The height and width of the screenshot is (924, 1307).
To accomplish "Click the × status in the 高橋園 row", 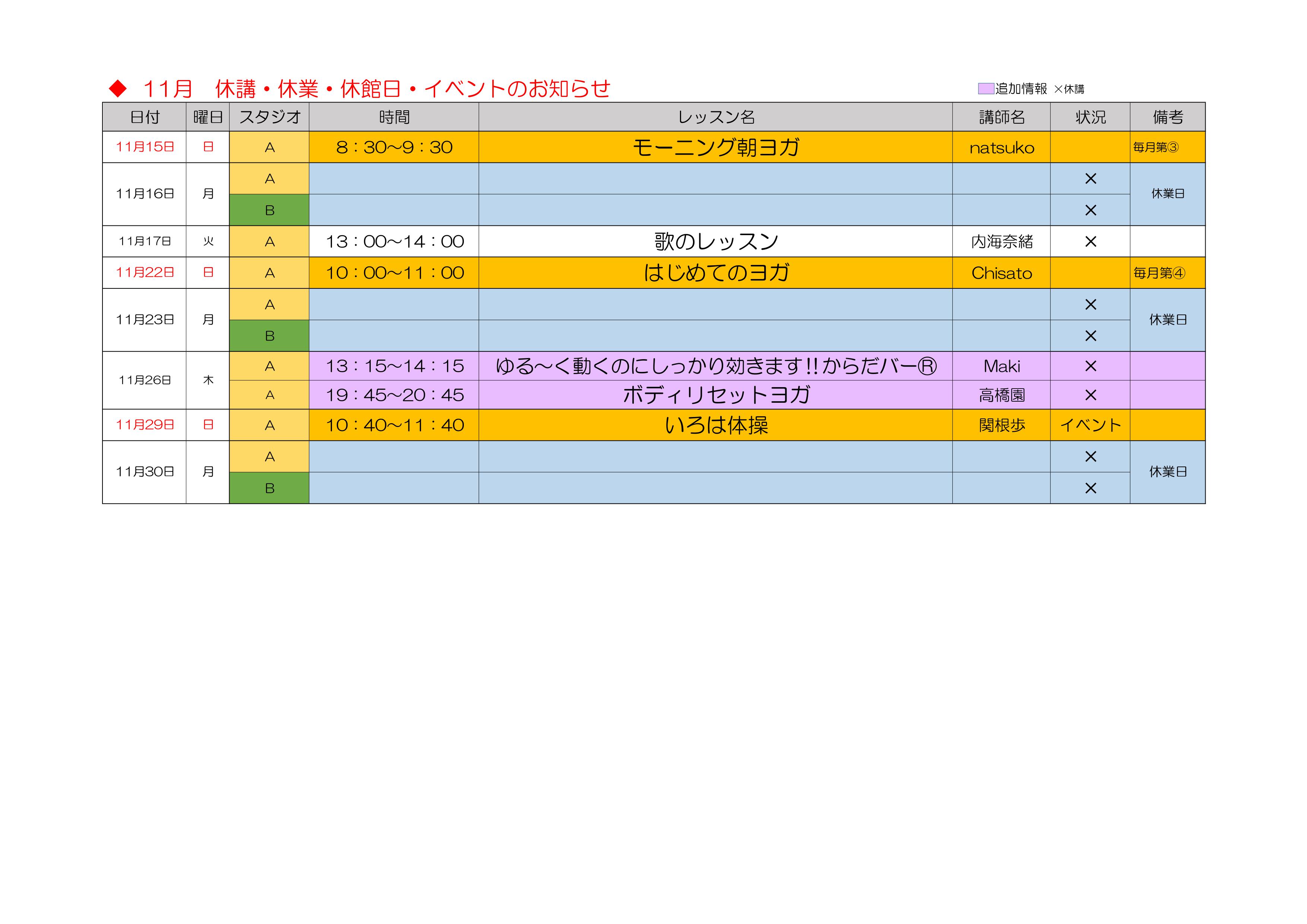I will click(1090, 395).
